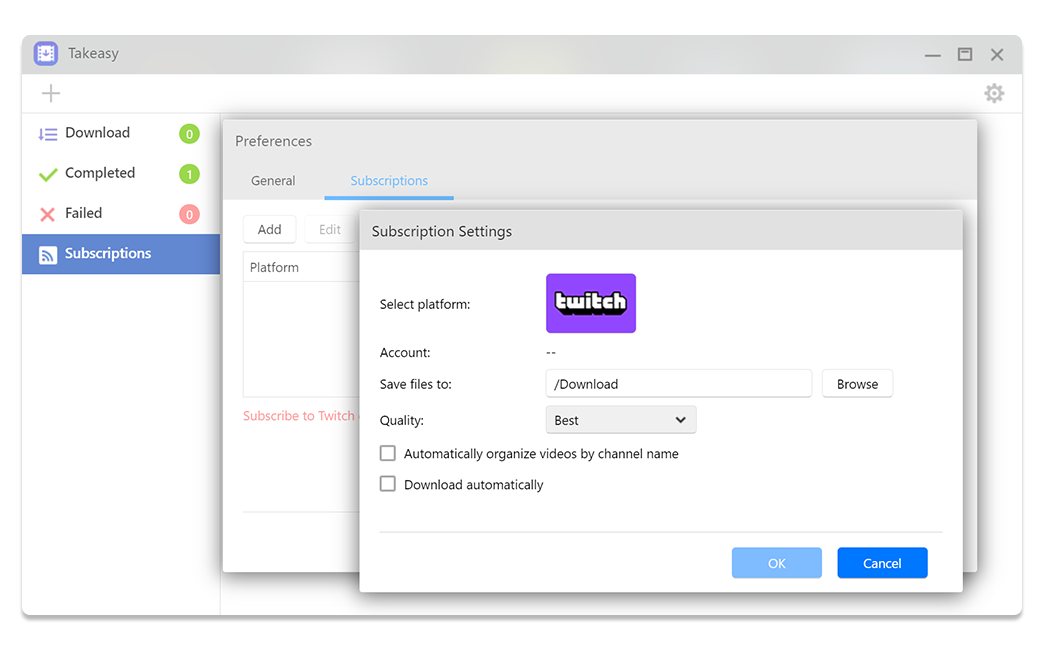Click the Edit button in Preferences
The height and width of the screenshot is (651, 1044).
[330, 230]
